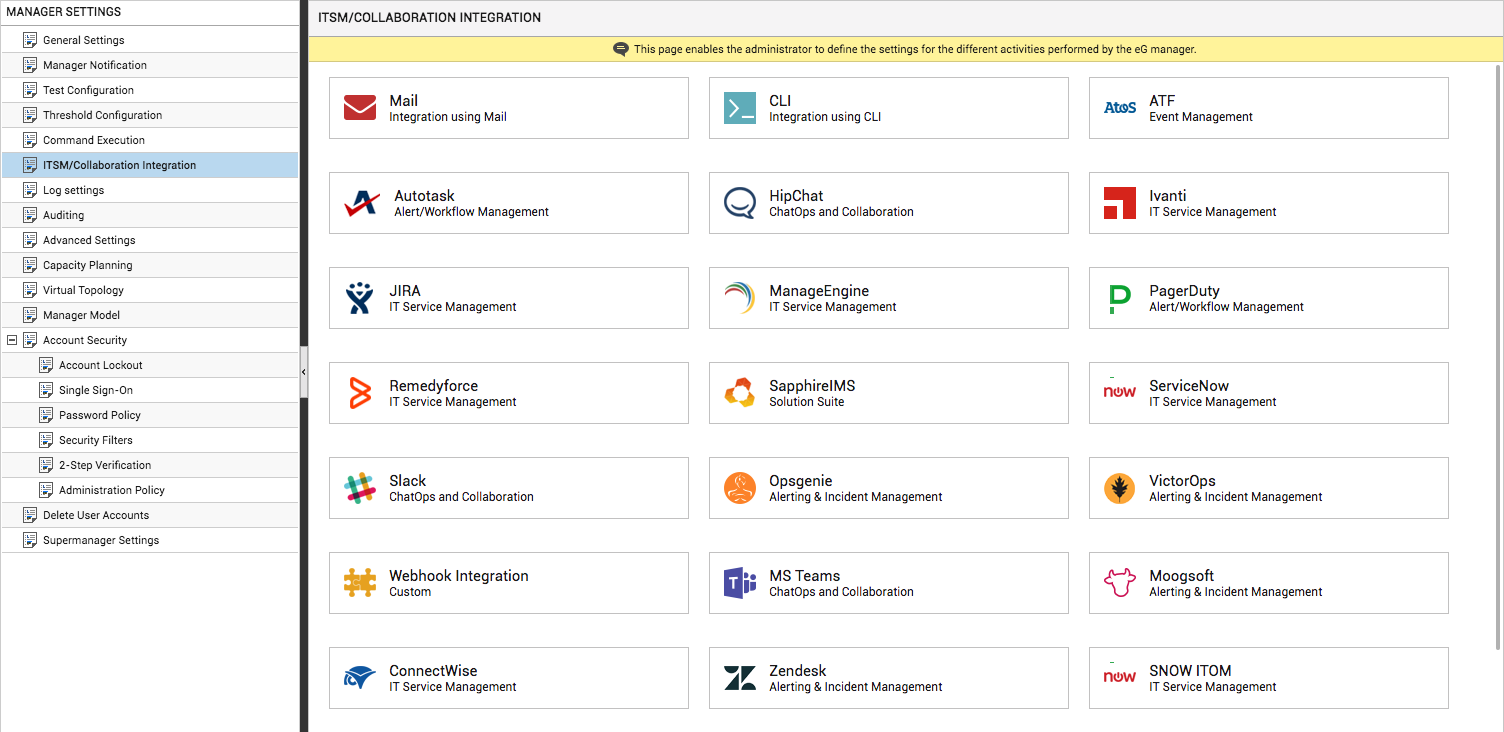Click the JIRA logo icon
Image resolution: width=1504 pixels, height=732 pixels.
[360, 298]
